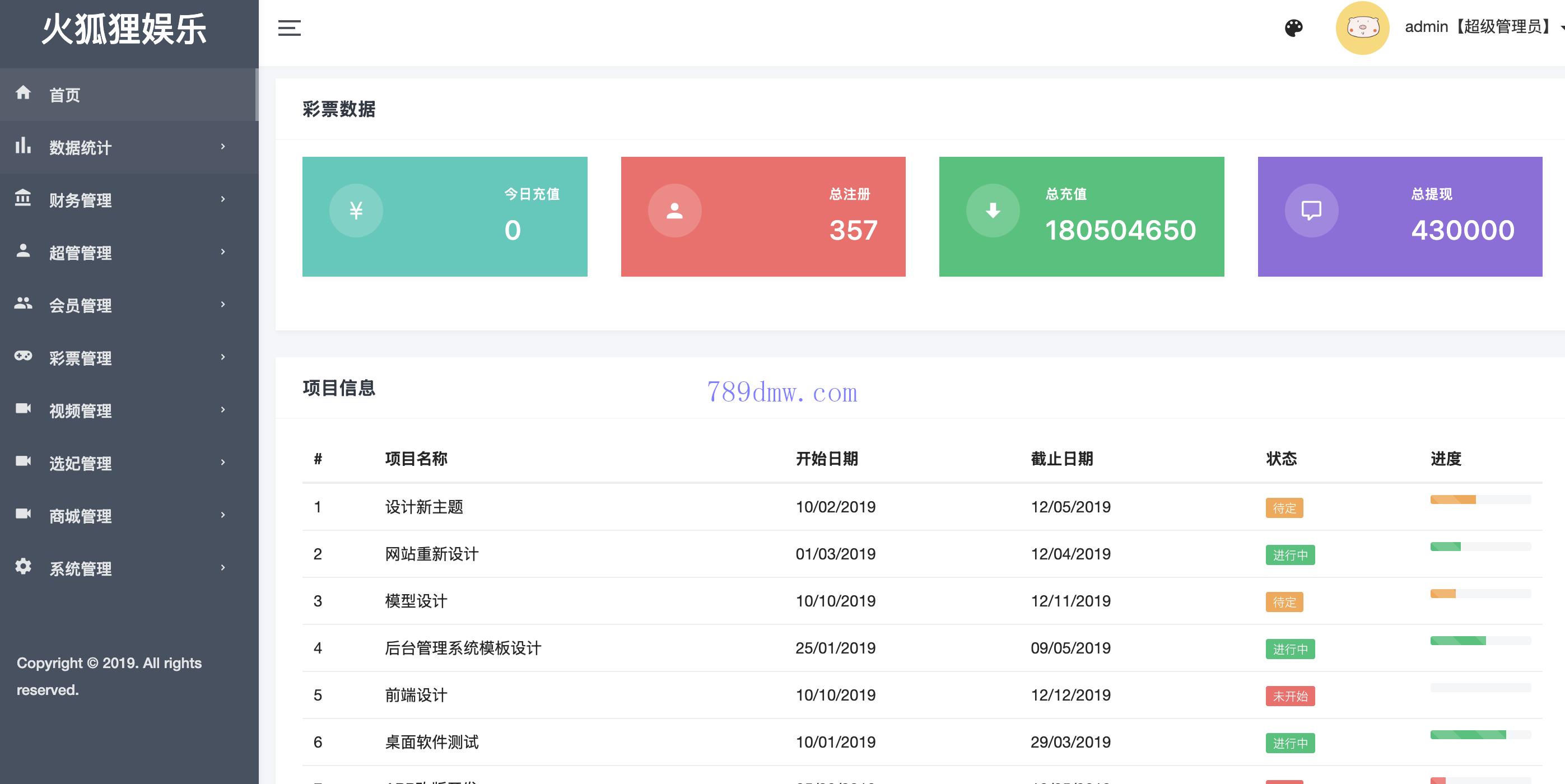The image size is (1565, 784).
Task: Click the pig avatar picture
Action: (1362, 28)
